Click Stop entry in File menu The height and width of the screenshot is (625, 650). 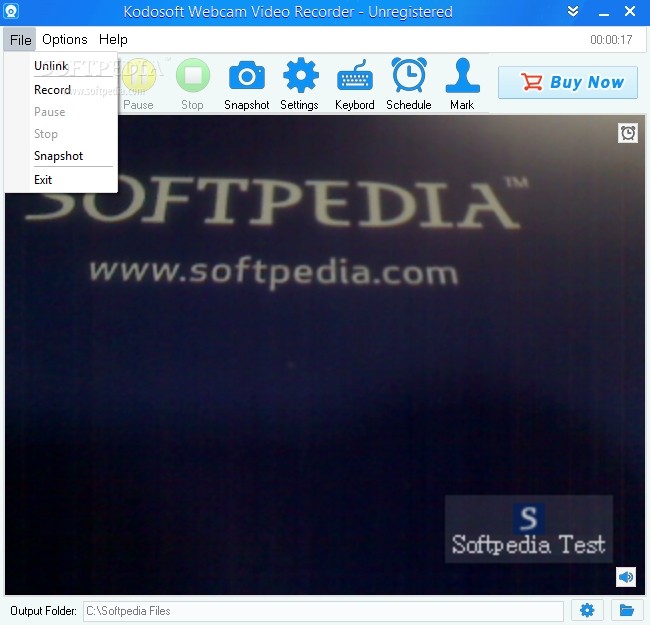pyautogui.click(x=61, y=134)
